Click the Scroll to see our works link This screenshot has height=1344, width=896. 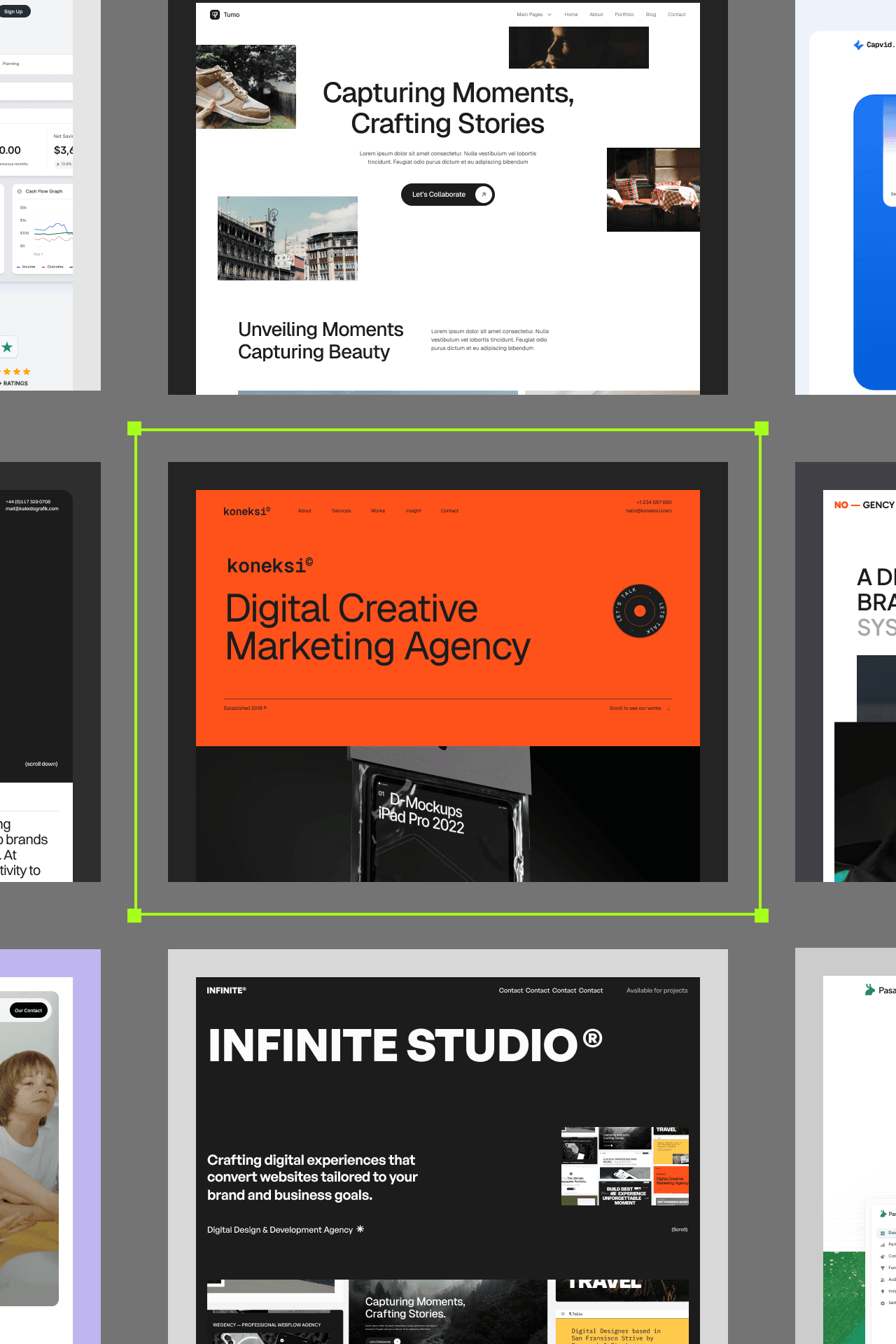635,708
